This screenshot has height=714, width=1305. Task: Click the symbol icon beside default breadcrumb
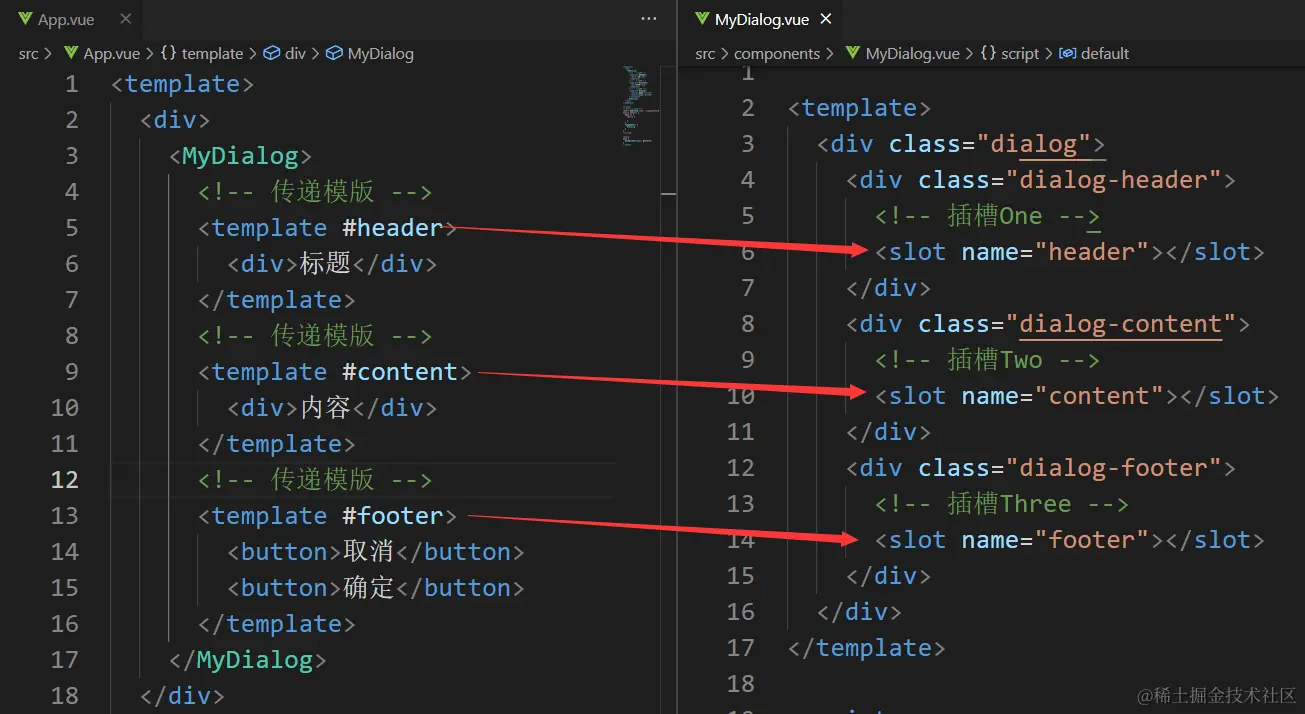1067,54
